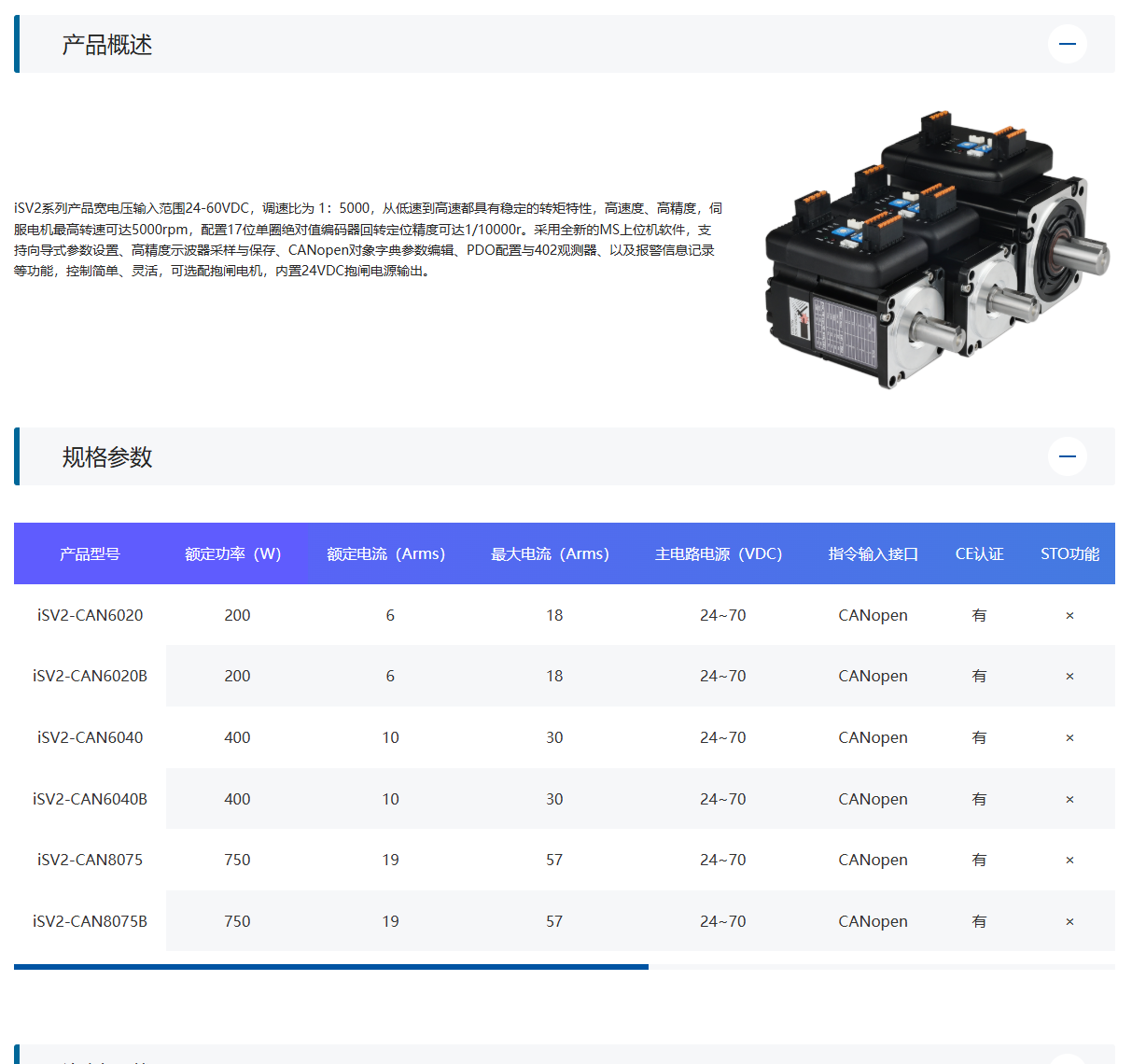This screenshot has height=1064, width=1132.
Task: Select the 最大电流（Arms）column header
Action: 549,553
